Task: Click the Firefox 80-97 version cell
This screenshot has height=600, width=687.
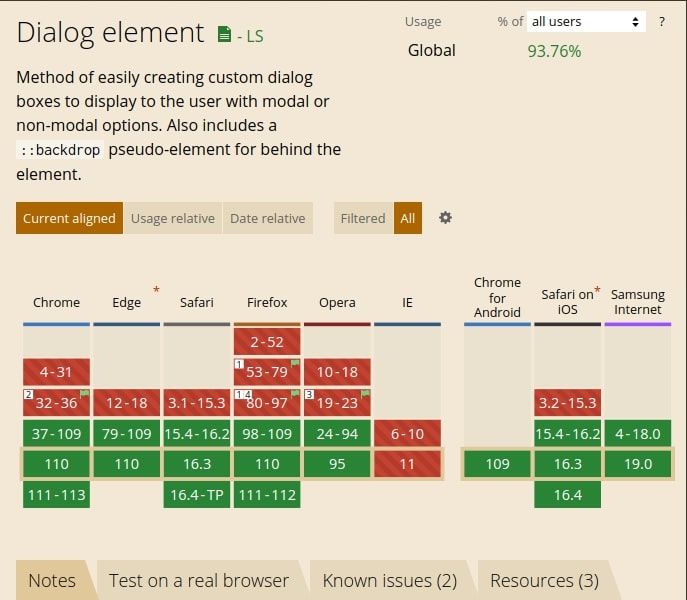Action: [x=267, y=403]
